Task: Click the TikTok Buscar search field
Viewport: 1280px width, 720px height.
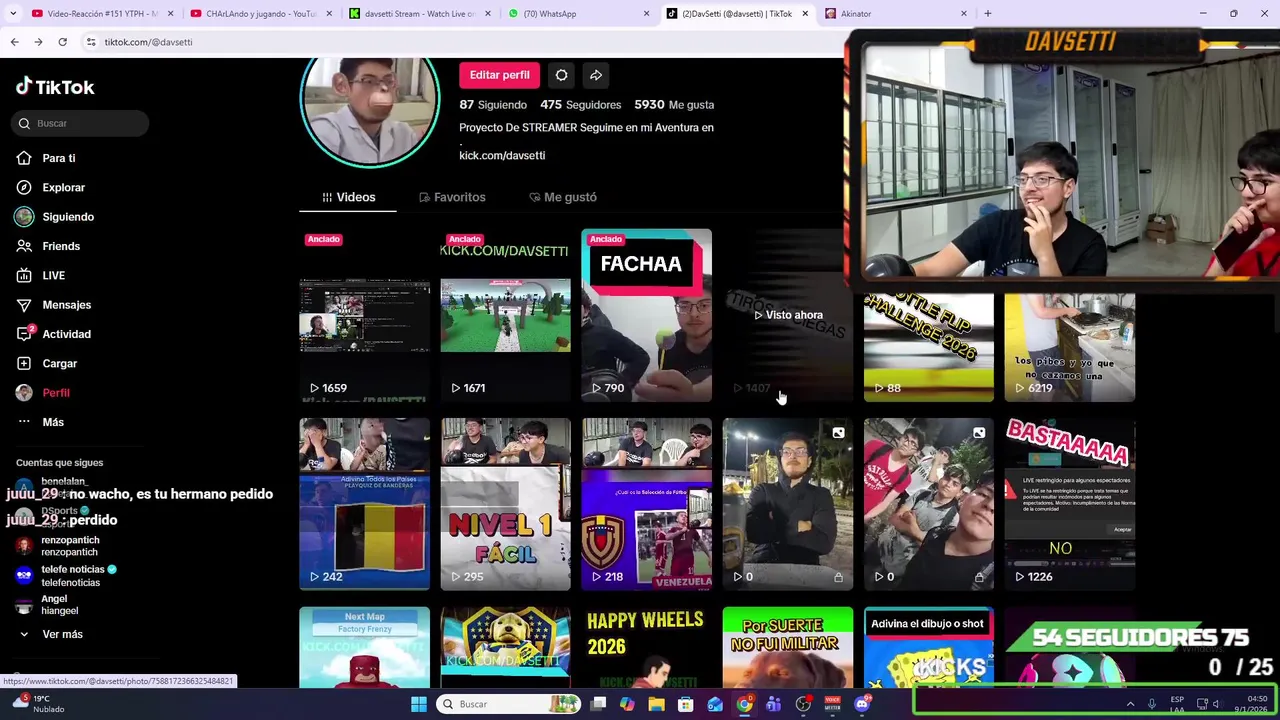Action: click(x=80, y=123)
